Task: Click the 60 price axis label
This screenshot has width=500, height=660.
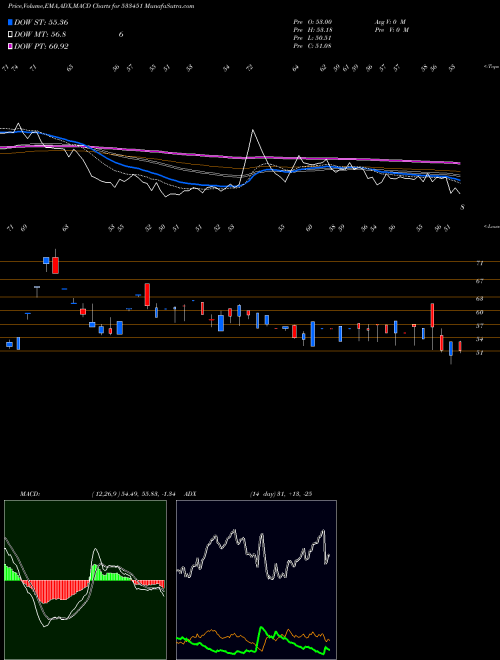Action: coord(479,312)
